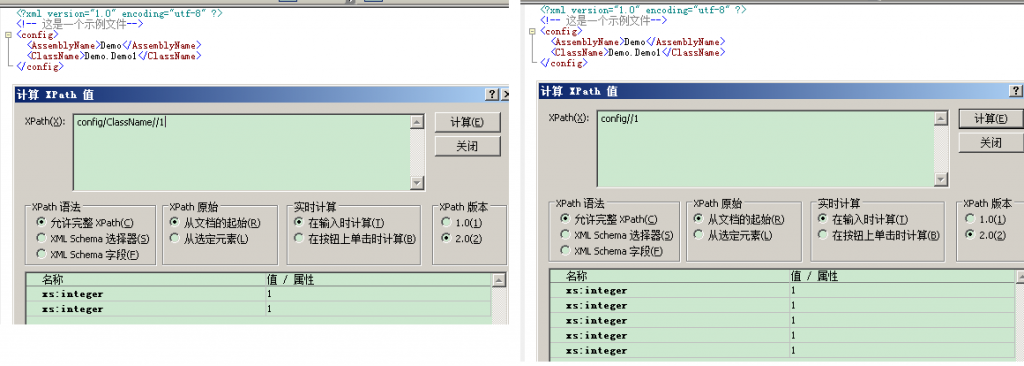Viewport: 1024px width, 366px height.
Task: Choose XPath version 1.0(1) in config//1 dialog
Action: (986, 220)
